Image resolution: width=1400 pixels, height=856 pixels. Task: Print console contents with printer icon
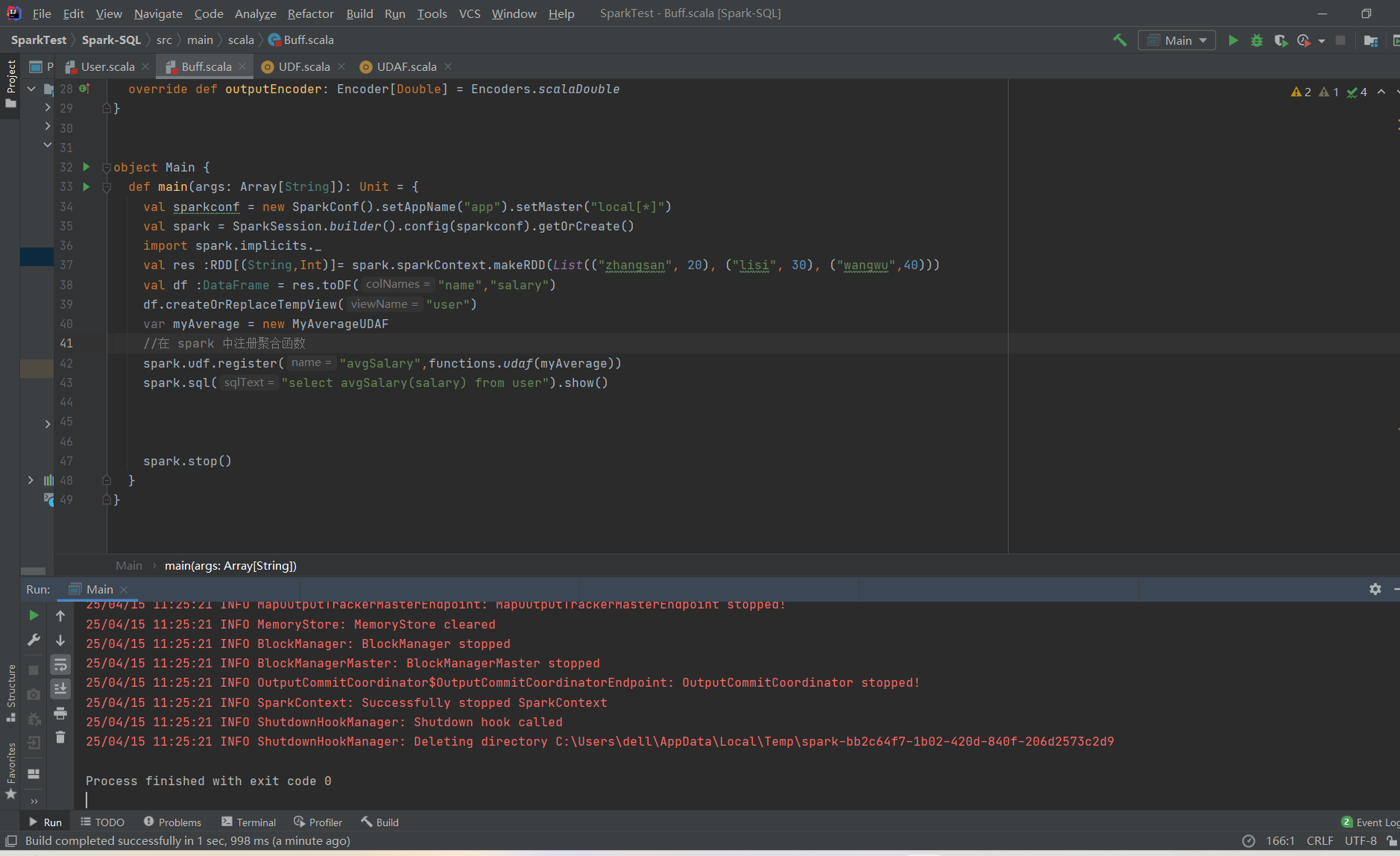[60, 714]
